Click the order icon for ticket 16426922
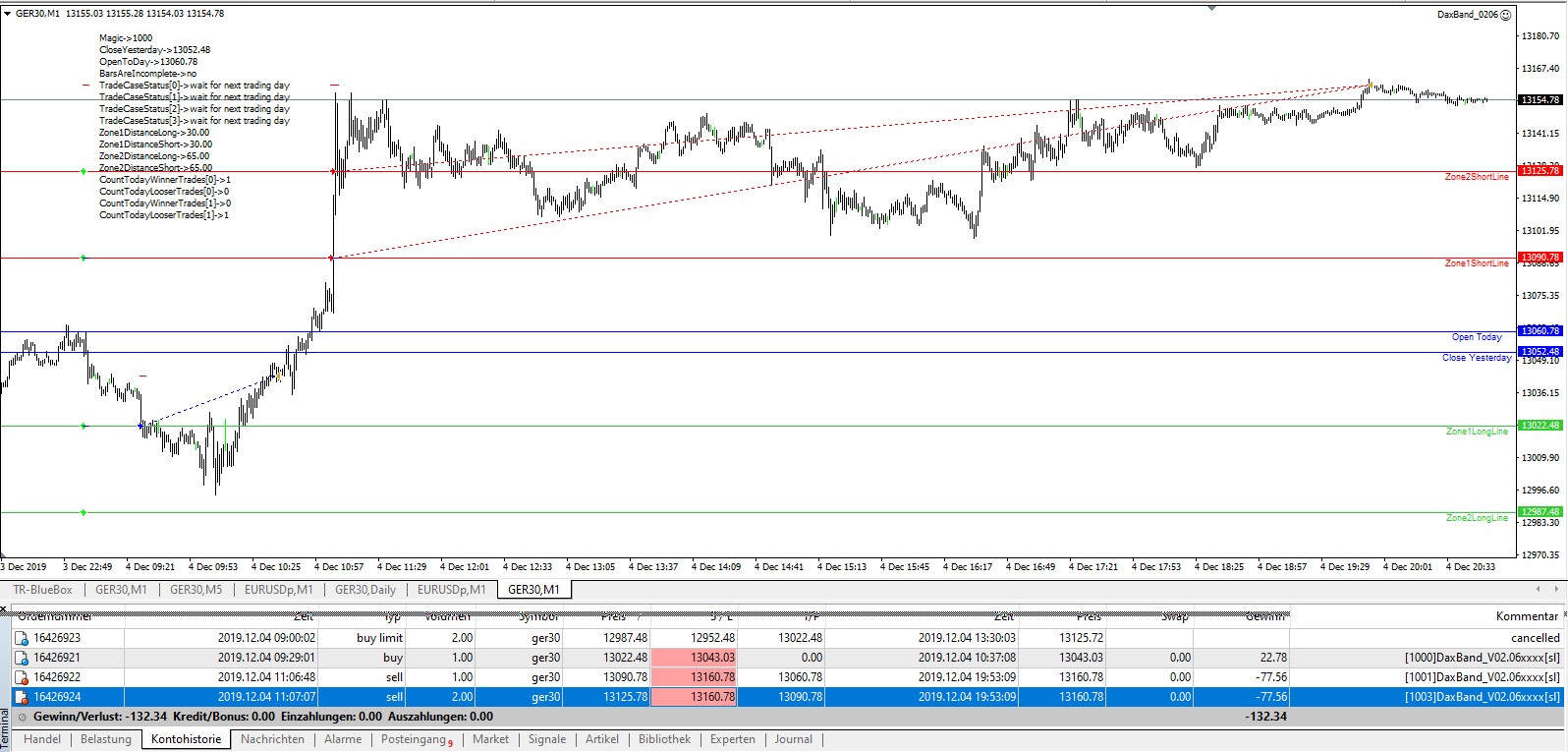The height and width of the screenshot is (752, 1568). [22, 677]
